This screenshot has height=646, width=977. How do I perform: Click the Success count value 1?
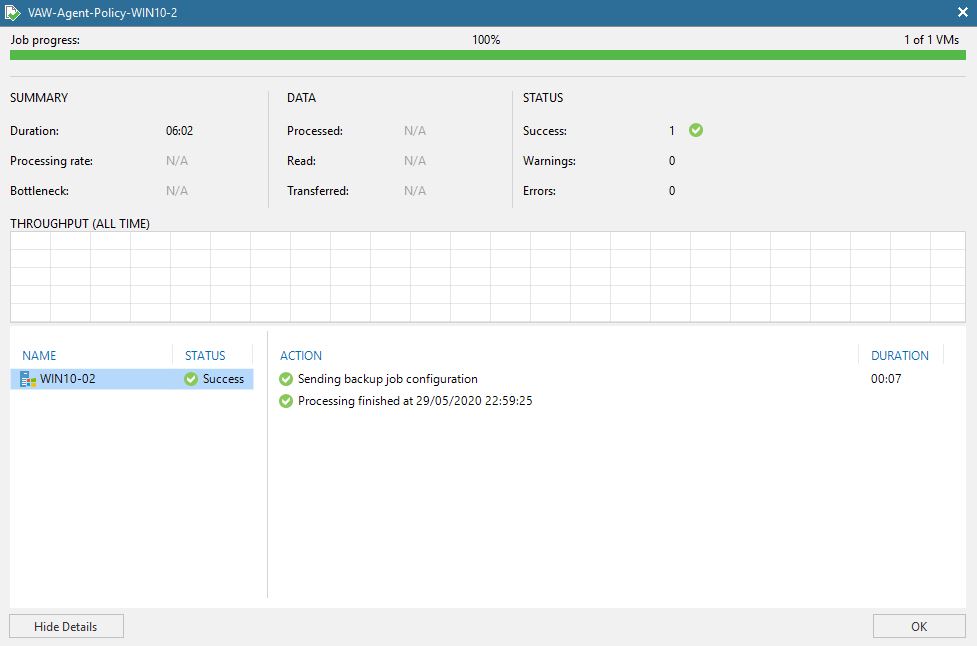(x=672, y=131)
